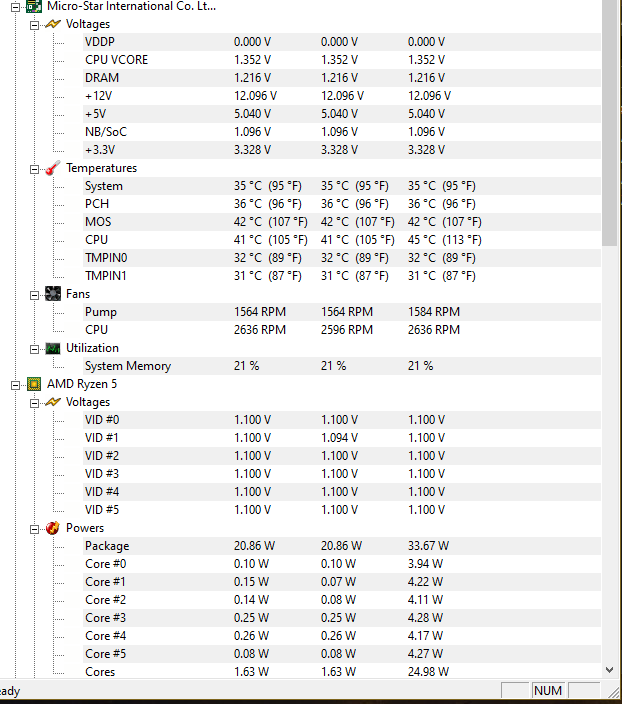This screenshot has width=622, height=704.
Task: Select the +3.3V voltage row
Action: [x=342, y=150]
